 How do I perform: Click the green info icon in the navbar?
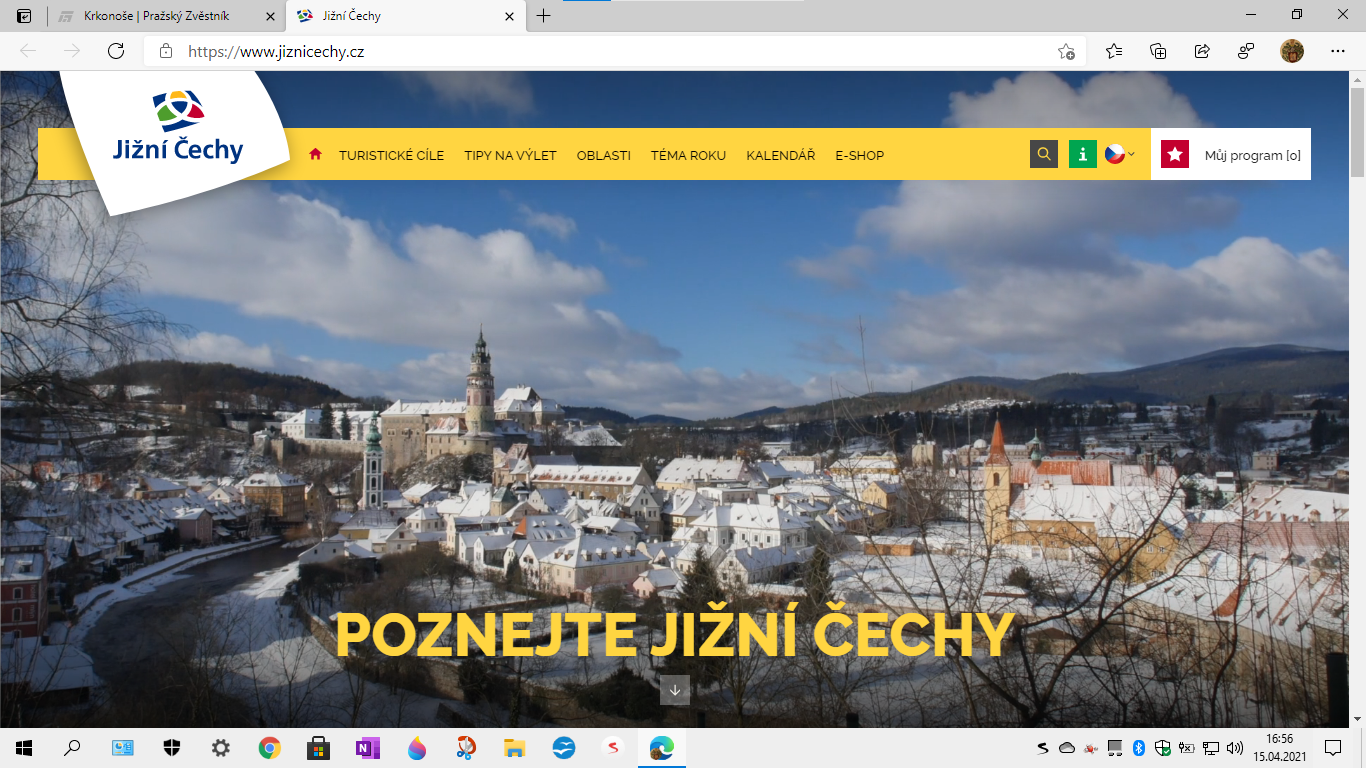click(1083, 154)
